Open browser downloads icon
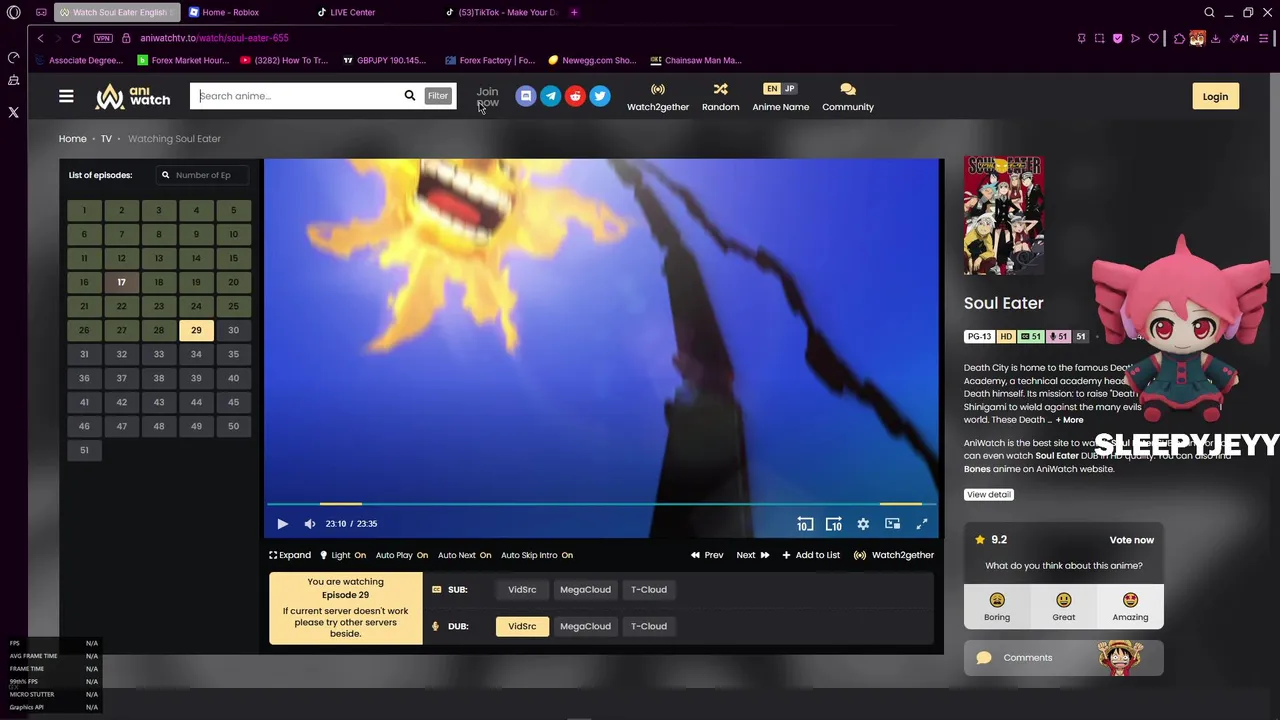 (x=1218, y=38)
